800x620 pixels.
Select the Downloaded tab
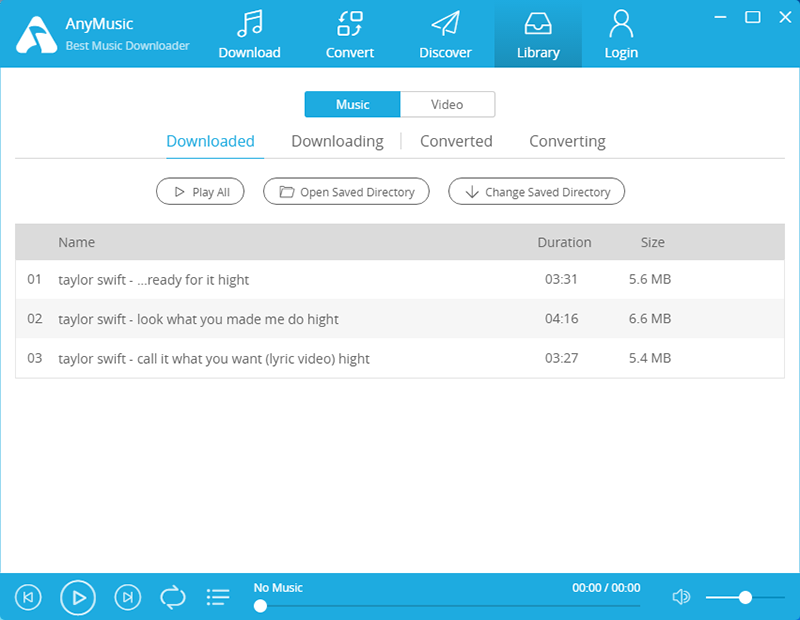[x=210, y=141]
